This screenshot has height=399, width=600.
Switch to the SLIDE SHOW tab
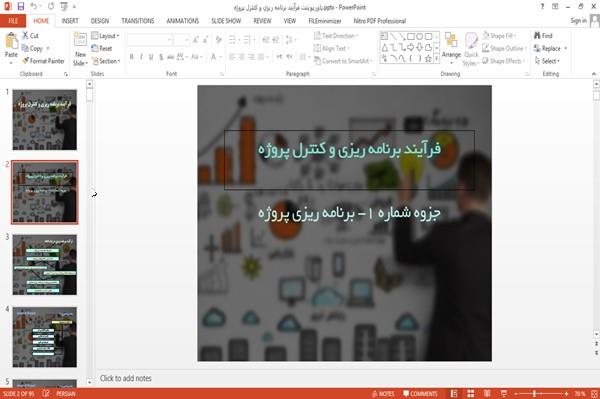tap(226, 21)
